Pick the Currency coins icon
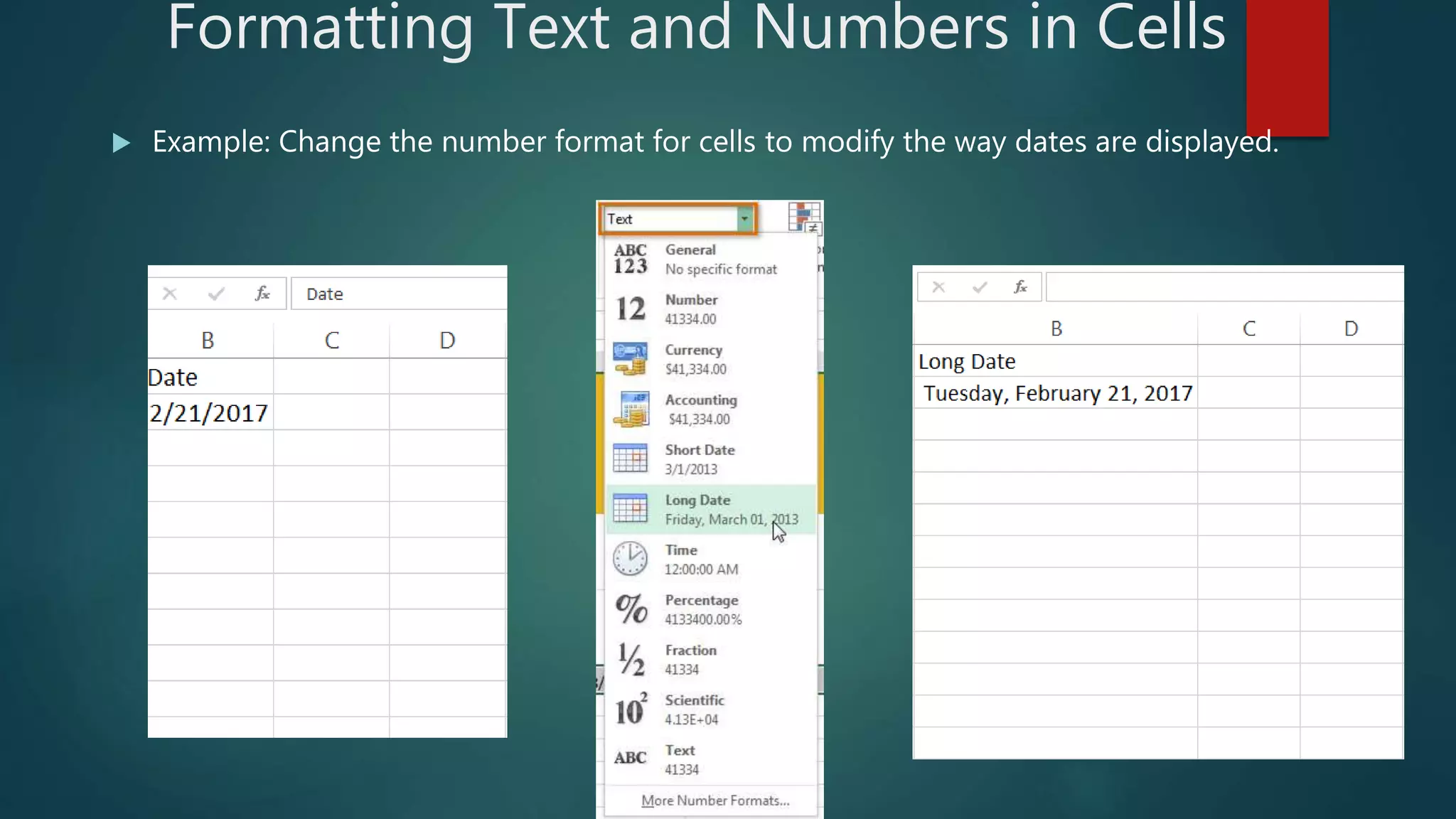 [631, 359]
